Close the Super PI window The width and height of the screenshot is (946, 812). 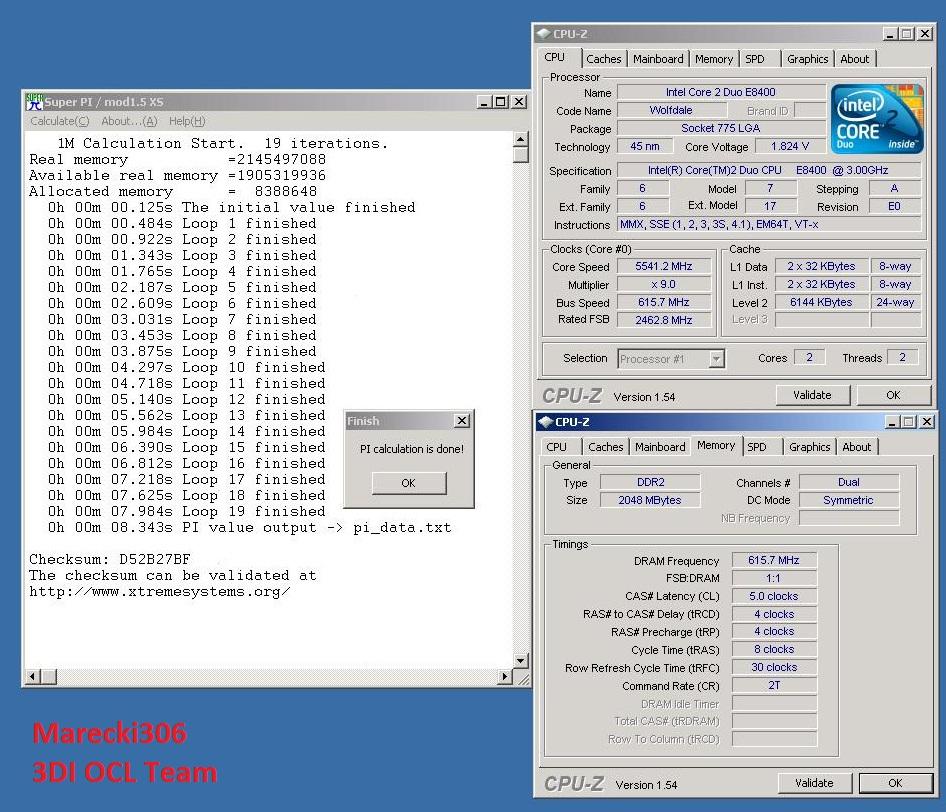518,102
